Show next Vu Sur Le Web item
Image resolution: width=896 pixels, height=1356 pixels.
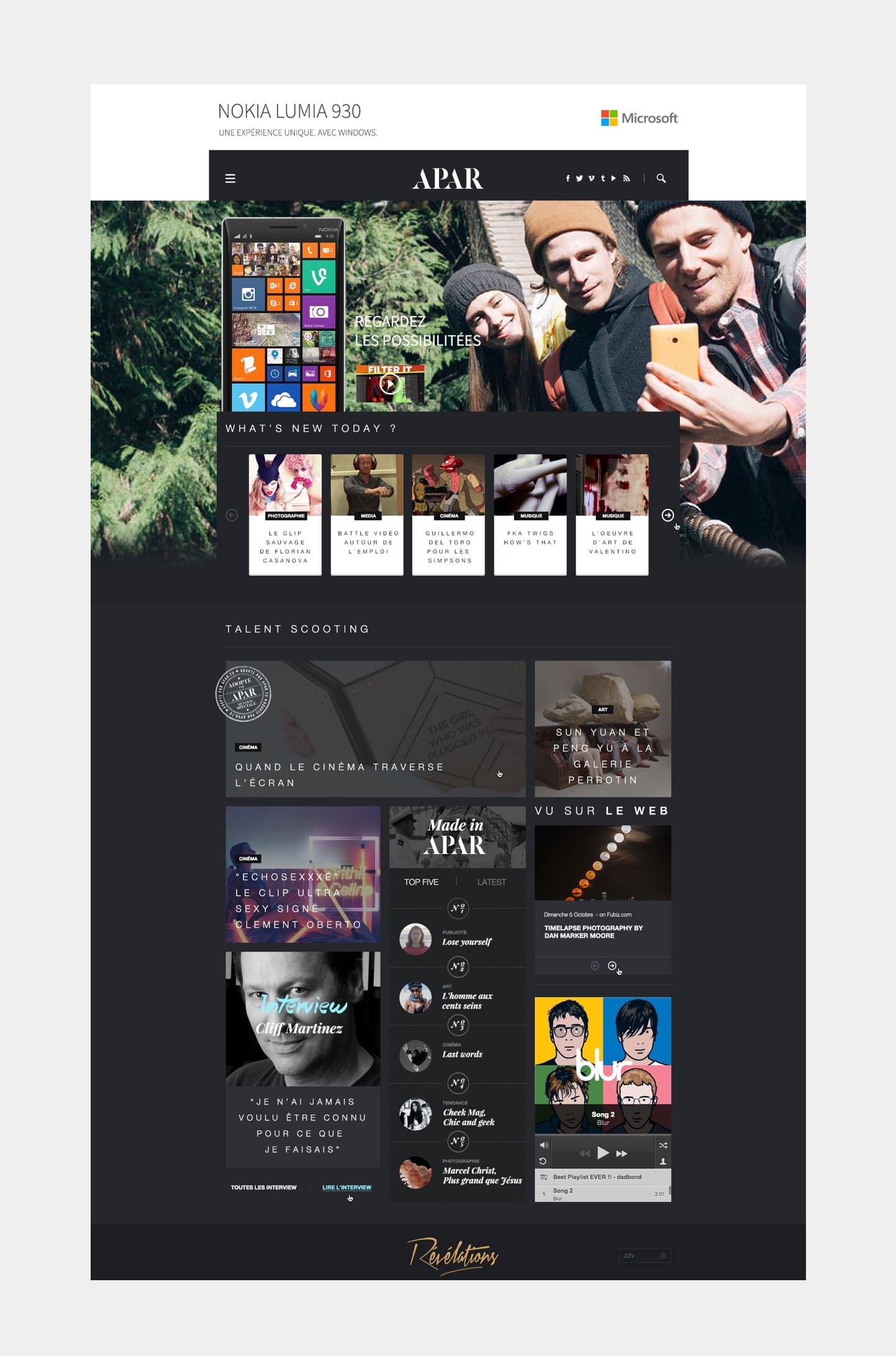612,965
